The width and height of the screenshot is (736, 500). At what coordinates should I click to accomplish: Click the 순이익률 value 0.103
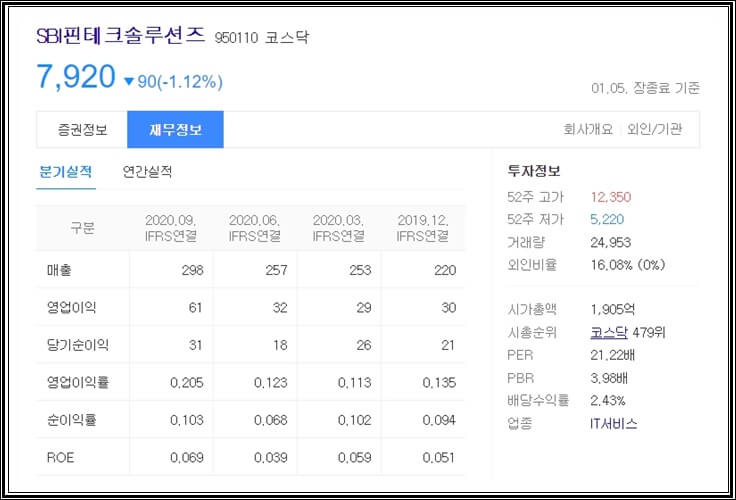click(186, 420)
